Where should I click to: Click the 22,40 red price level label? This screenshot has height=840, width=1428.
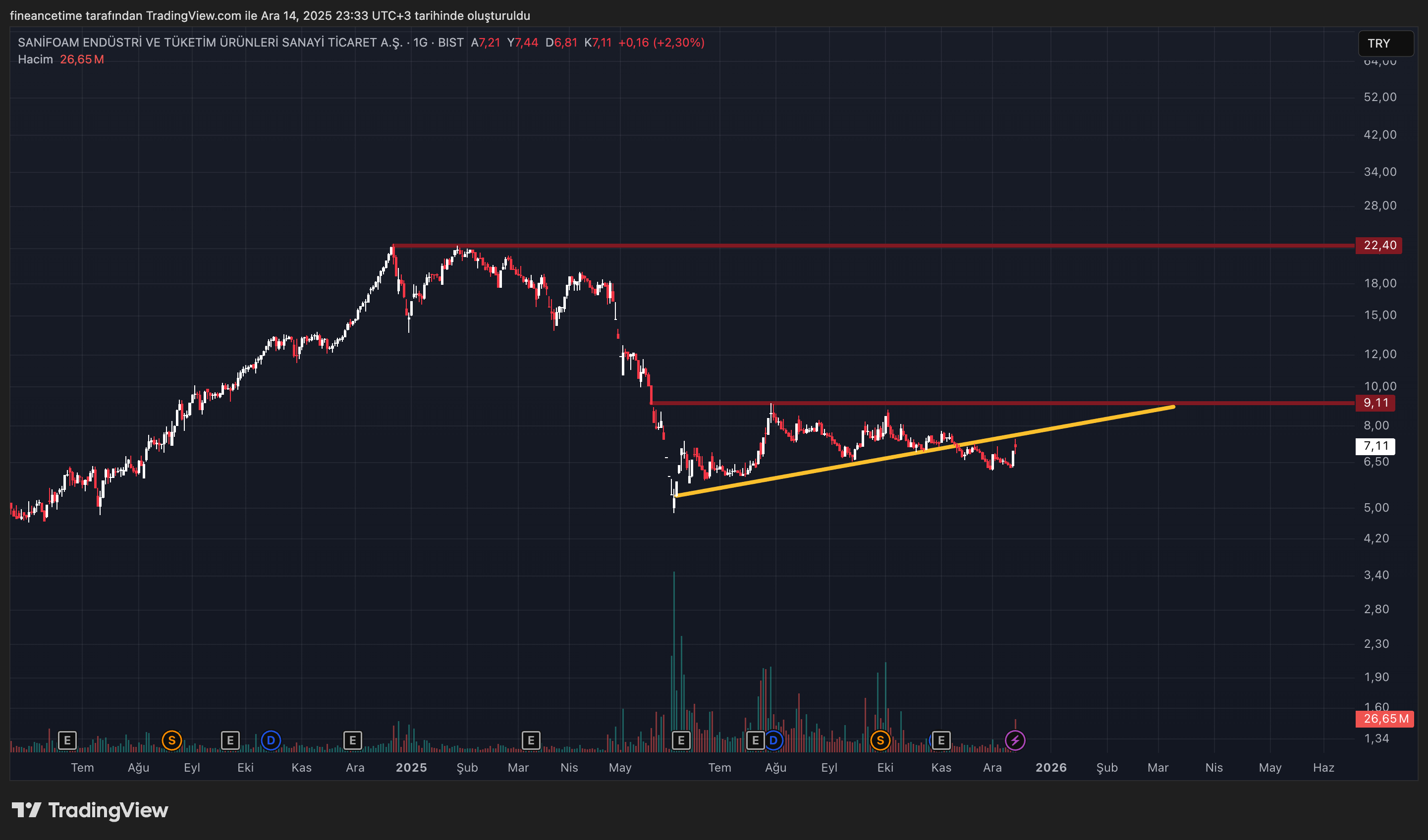point(1379,245)
